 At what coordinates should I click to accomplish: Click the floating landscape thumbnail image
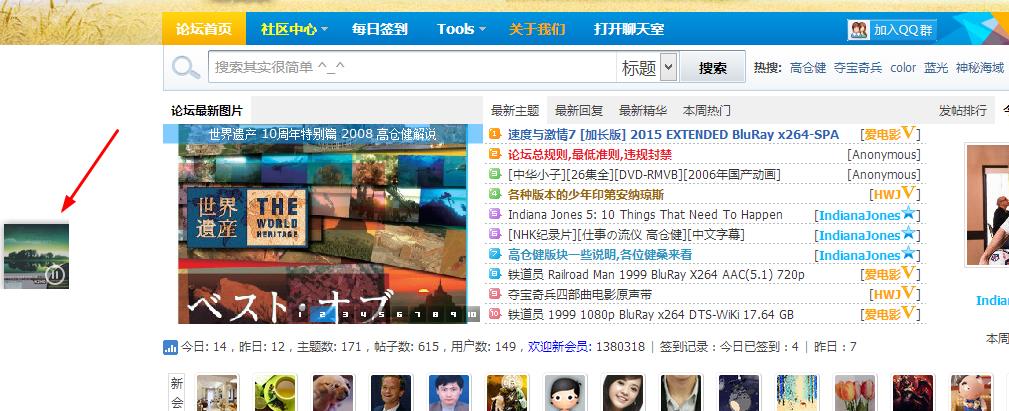tap(36, 255)
